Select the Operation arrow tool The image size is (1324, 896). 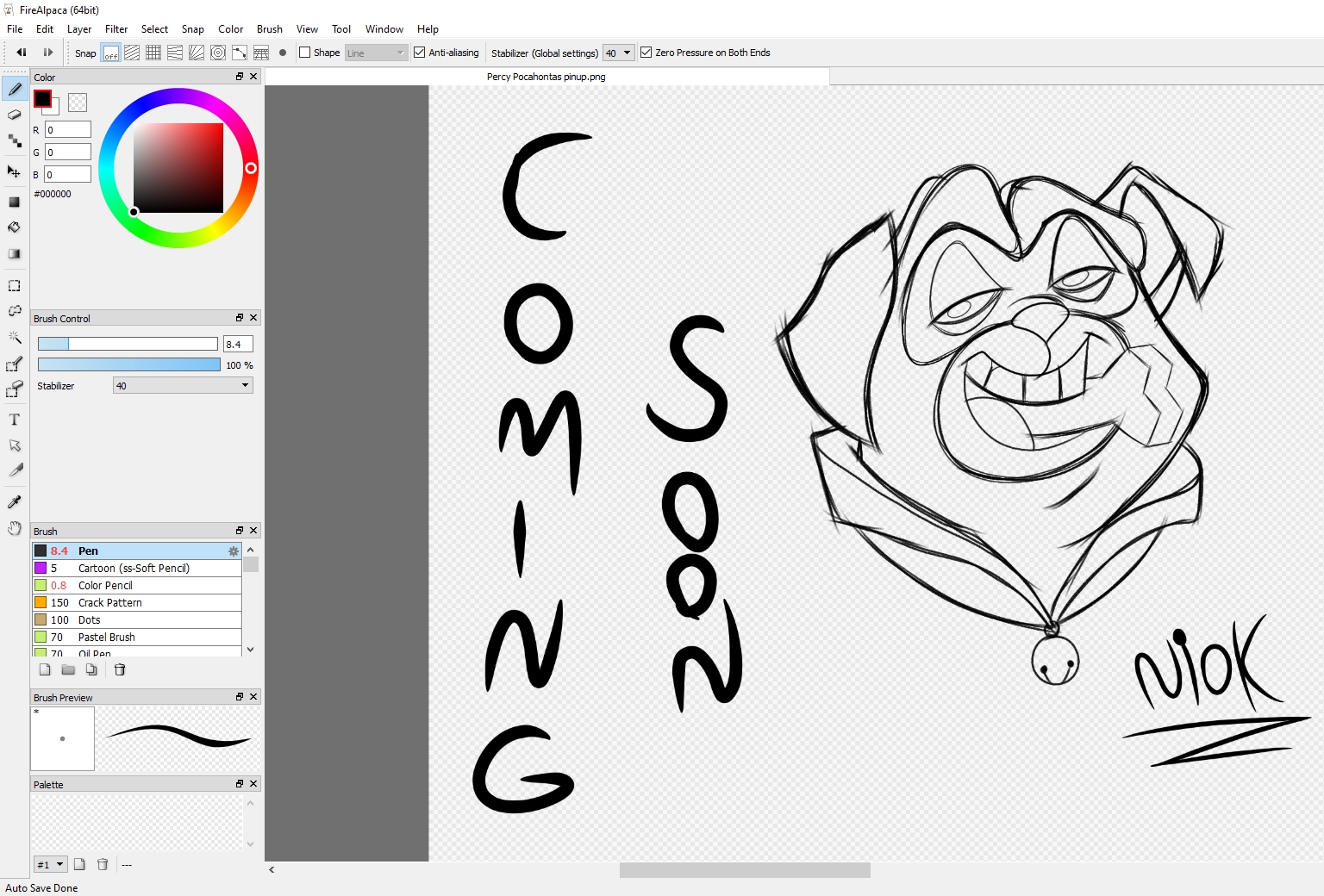pos(15,445)
